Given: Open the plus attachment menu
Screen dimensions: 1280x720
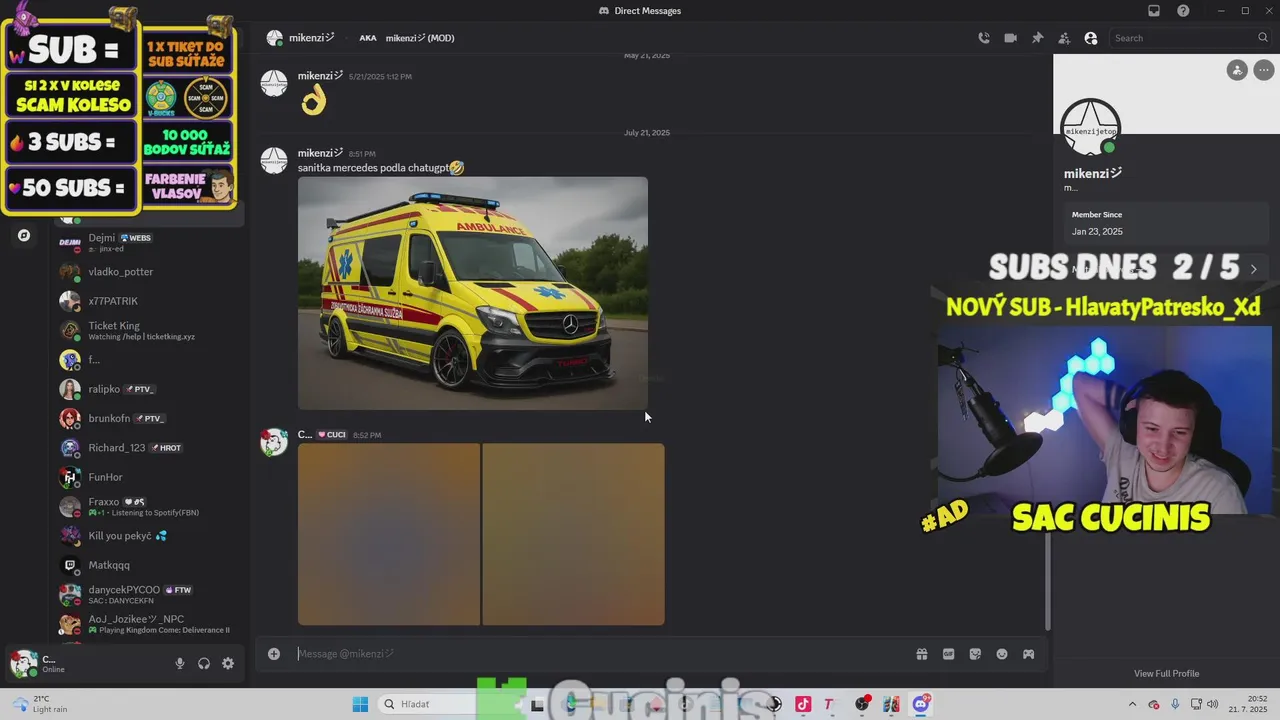Looking at the screenshot, I should pos(274,654).
